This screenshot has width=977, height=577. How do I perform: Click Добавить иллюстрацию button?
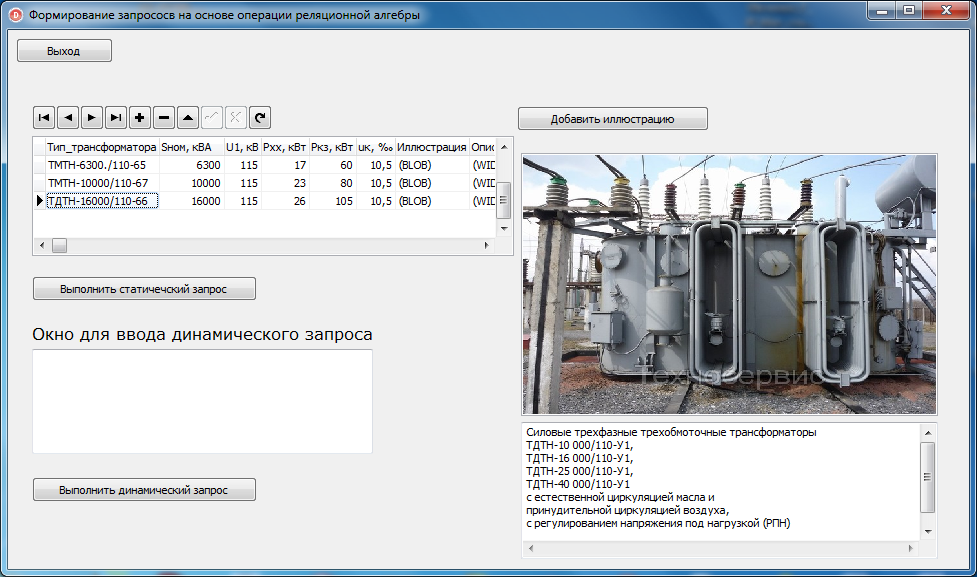pyautogui.click(x=612, y=119)
